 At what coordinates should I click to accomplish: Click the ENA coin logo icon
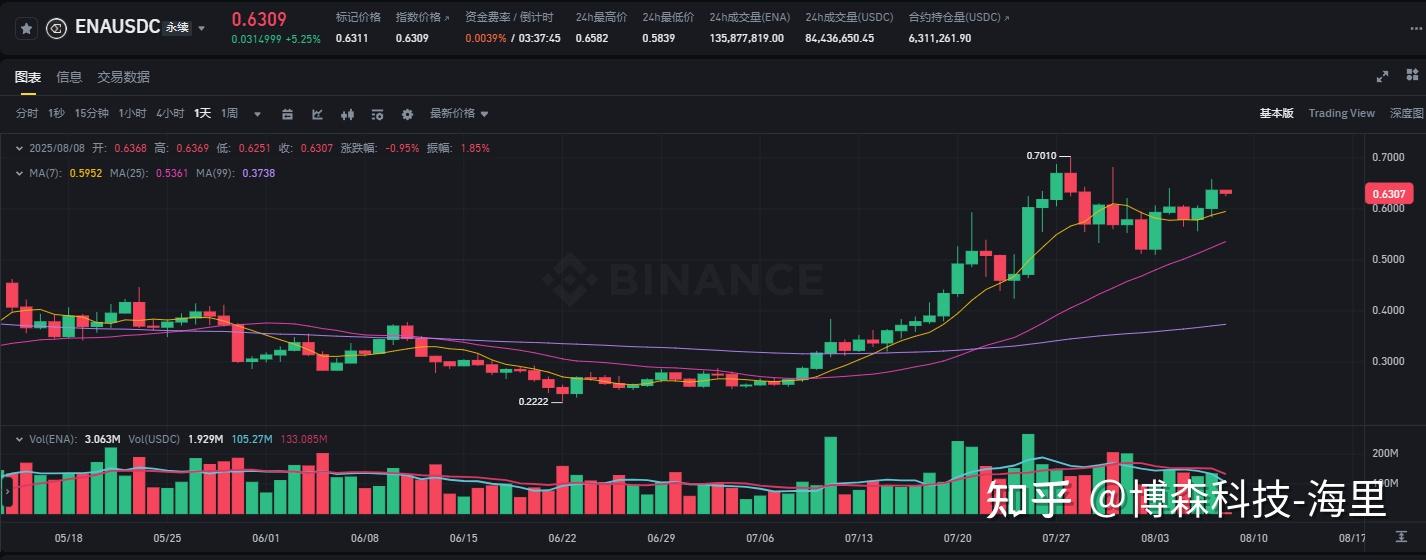click(x=58, y=29)
